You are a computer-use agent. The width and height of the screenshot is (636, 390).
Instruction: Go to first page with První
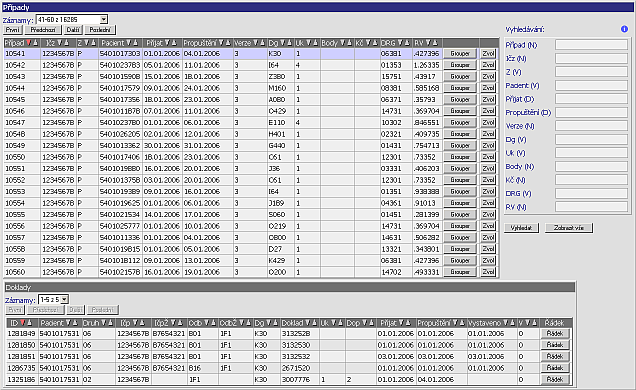point(13,30)
